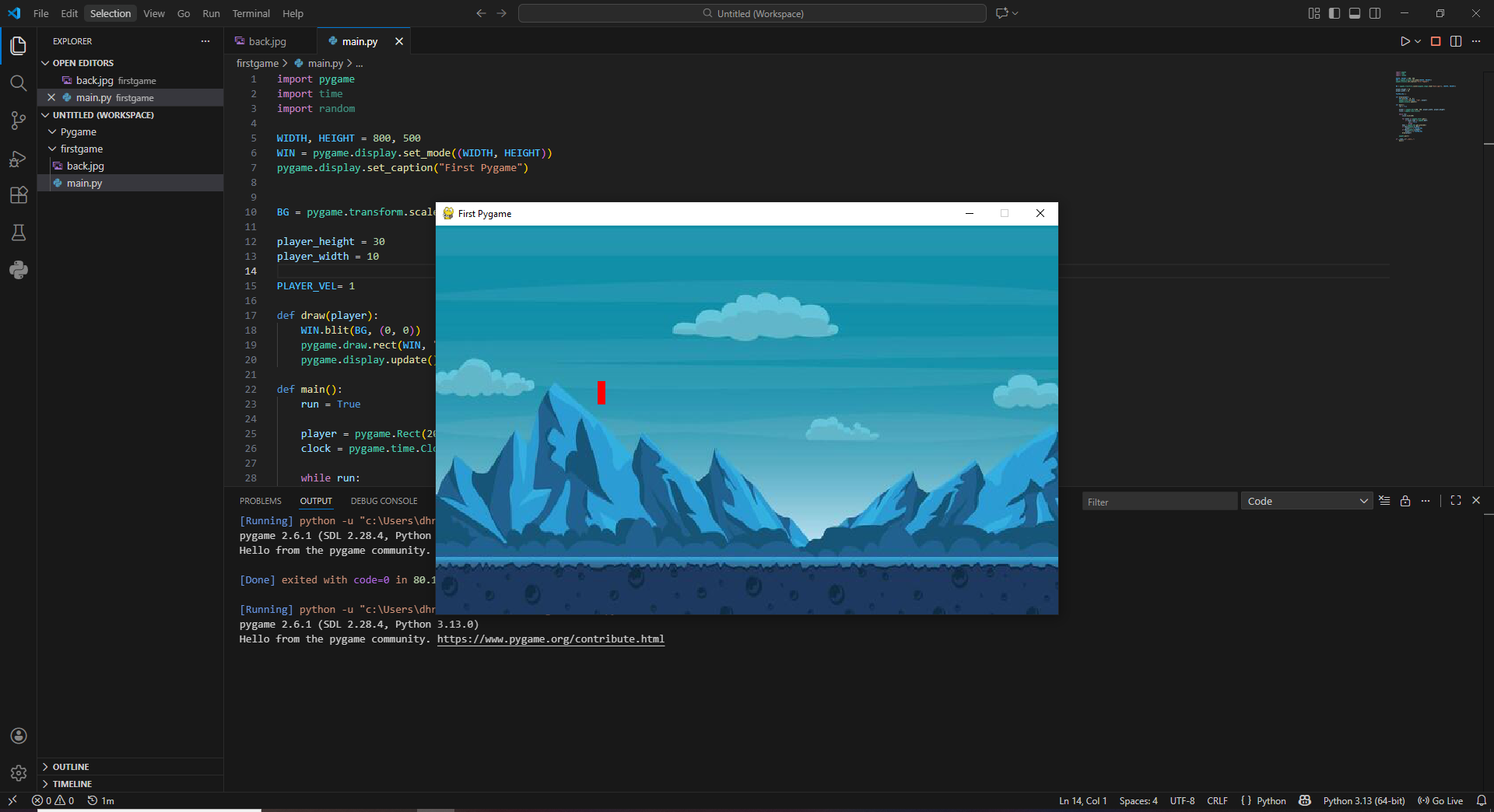
Task: Open the Search view in activity bar
Action: pos(19,83)
